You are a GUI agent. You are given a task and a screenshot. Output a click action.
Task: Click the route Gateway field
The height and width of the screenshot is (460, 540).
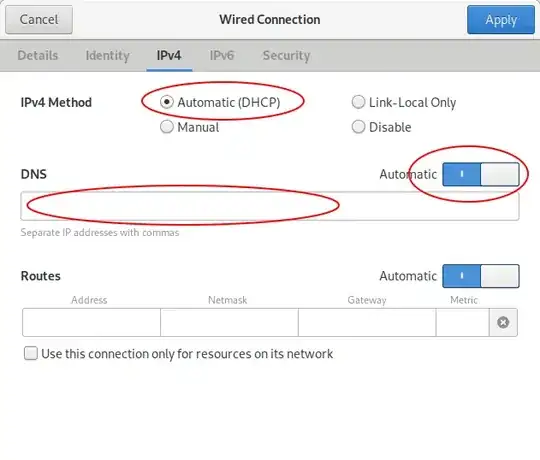pos(367,322)
